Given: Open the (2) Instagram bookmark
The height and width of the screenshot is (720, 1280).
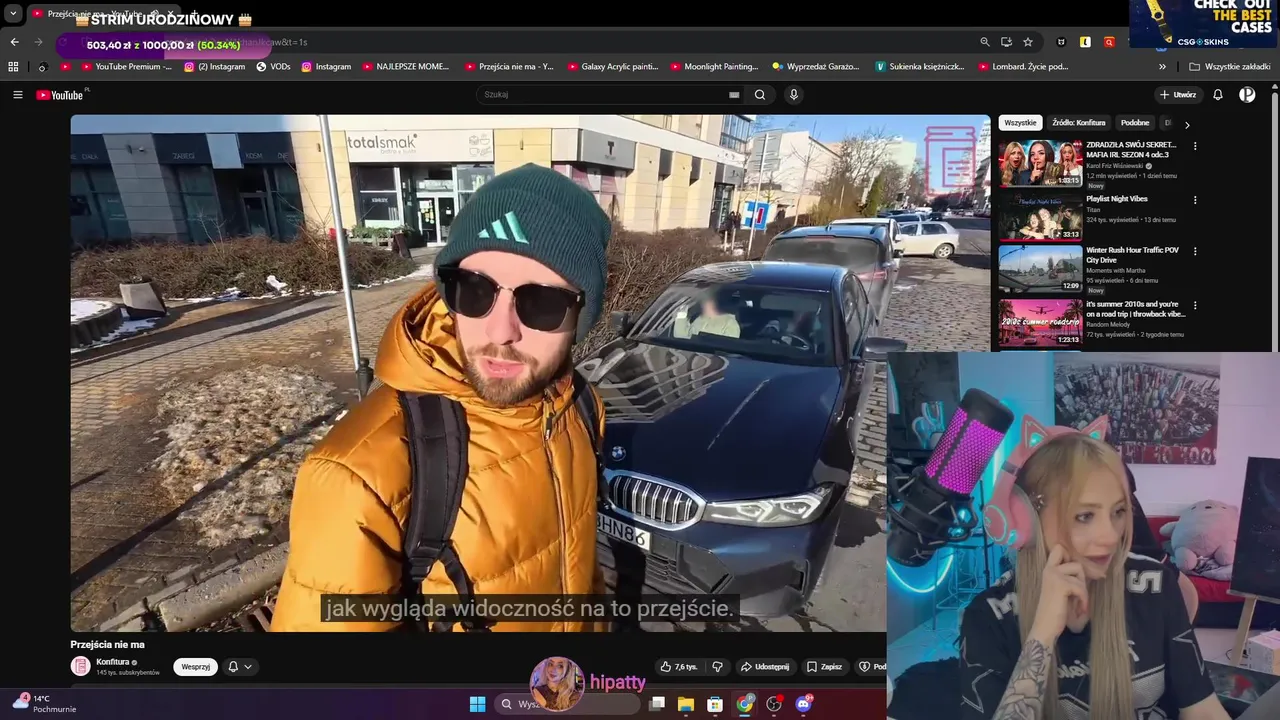Looking at the screenshot, I should [214, 67].
